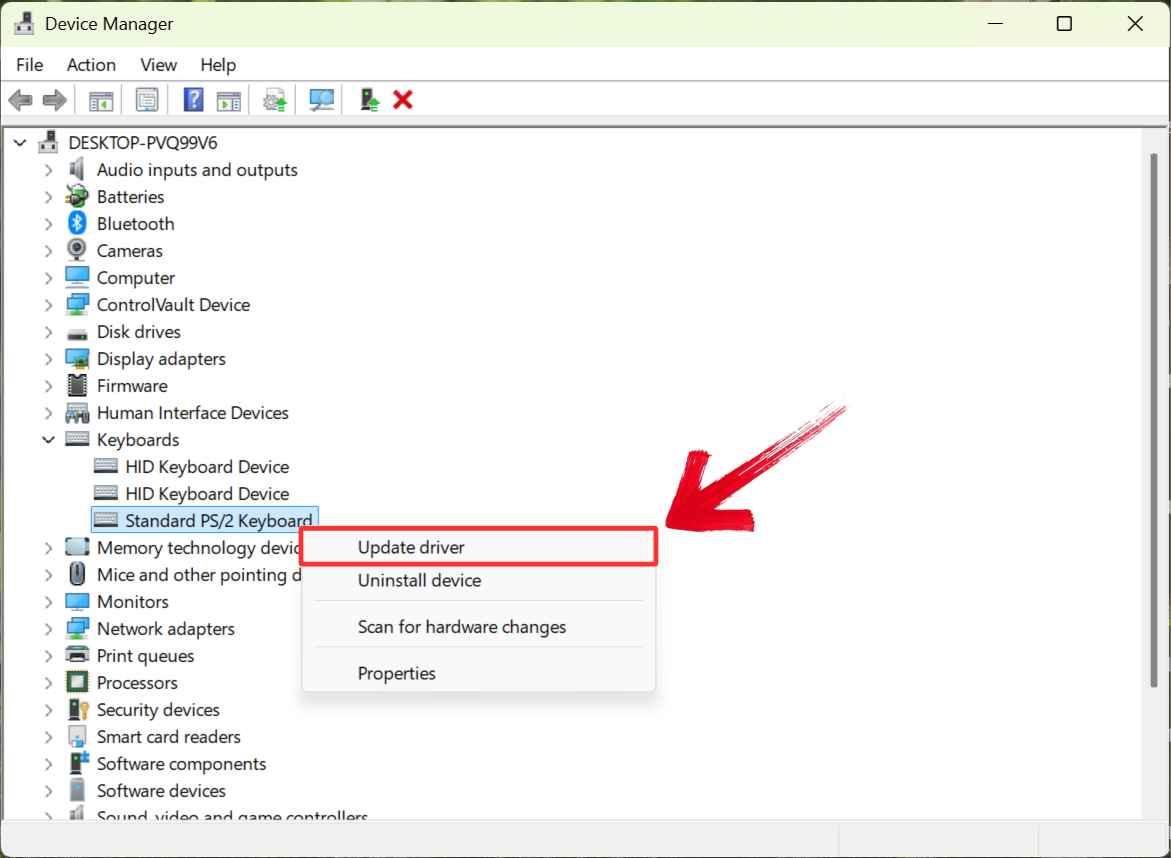Open the Help menu
The height and width of the screenshot is (858, 1171).
(218, 65)
